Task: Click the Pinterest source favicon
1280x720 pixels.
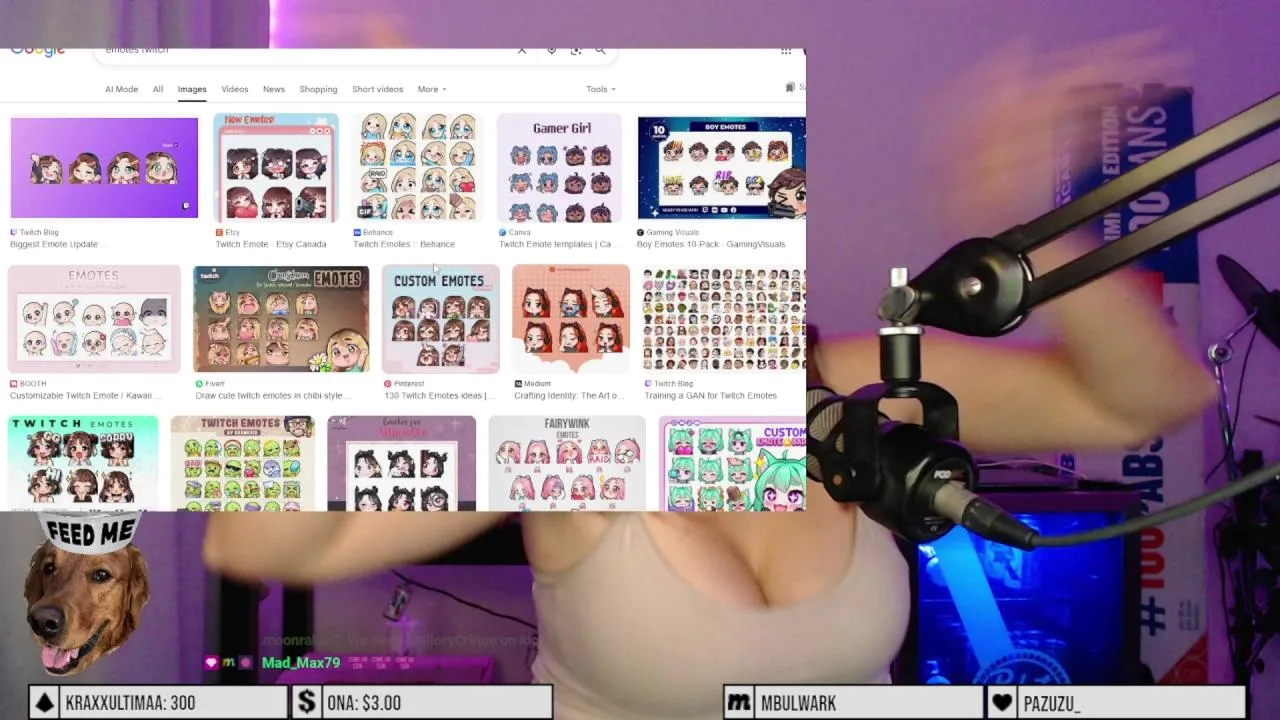Action: (x=388, y=383)
